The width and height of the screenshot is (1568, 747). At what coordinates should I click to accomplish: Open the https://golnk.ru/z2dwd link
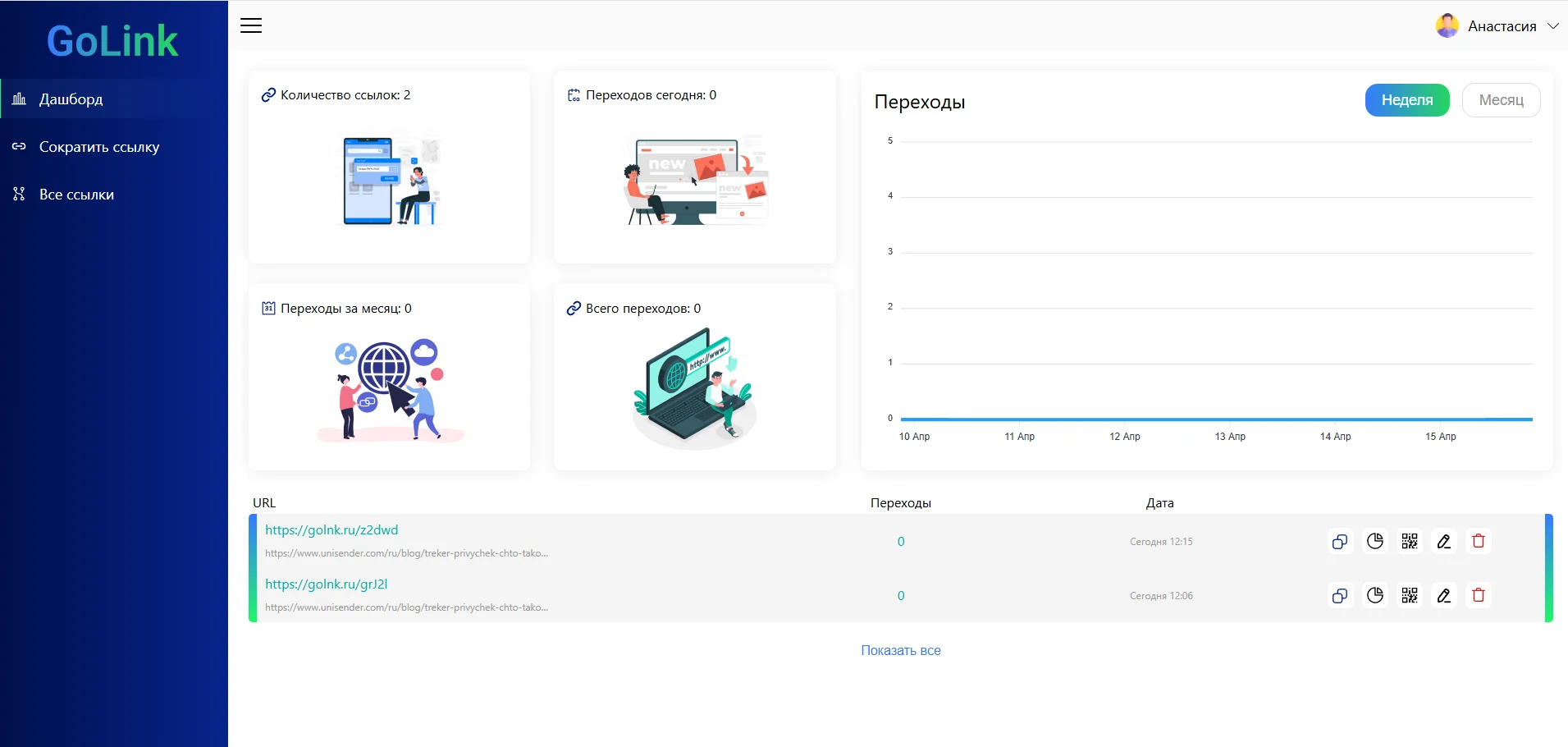(x=331, y=530)
